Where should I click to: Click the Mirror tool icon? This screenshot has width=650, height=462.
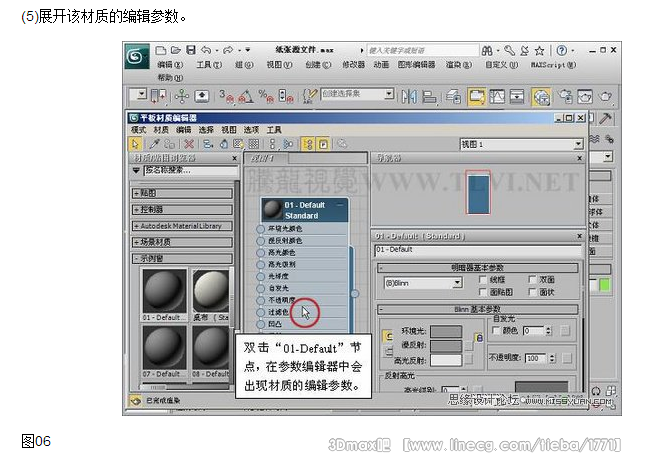pos(409,97)
